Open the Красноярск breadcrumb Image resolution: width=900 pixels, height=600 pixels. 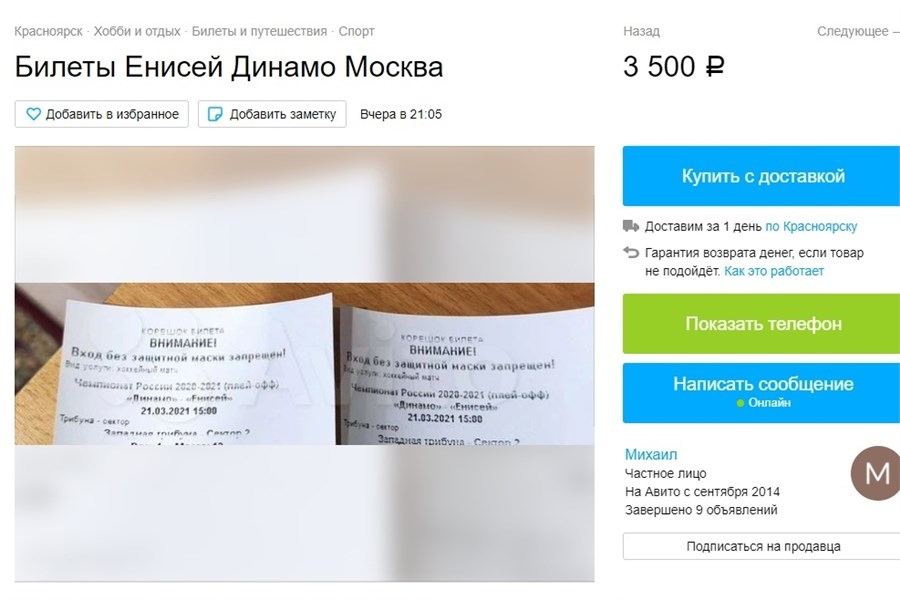(48, 32)
